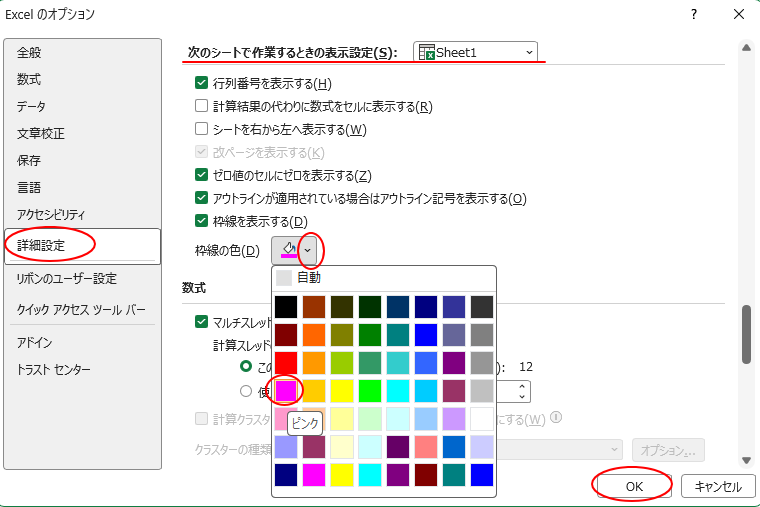Pick the black color swatch
760x507 pixels.
[286, 307]
